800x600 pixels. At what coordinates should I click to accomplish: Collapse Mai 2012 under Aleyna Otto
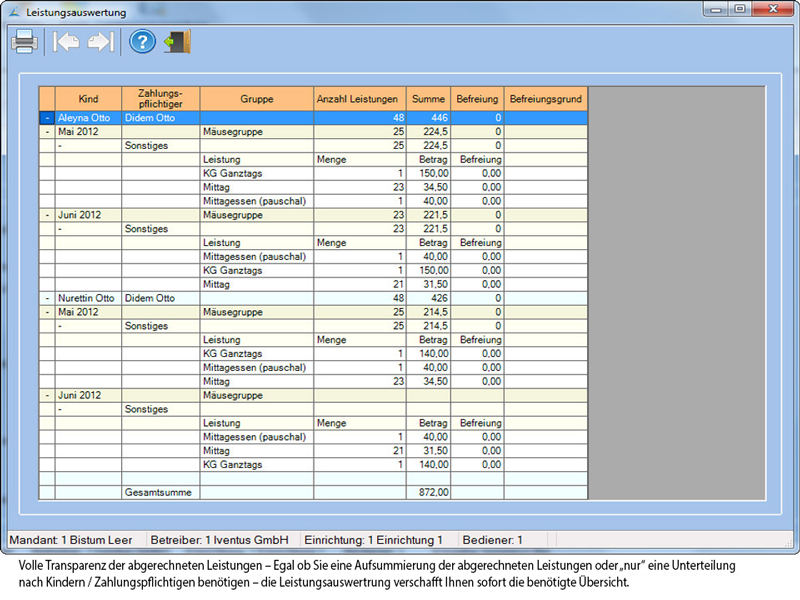coord(47,131)
